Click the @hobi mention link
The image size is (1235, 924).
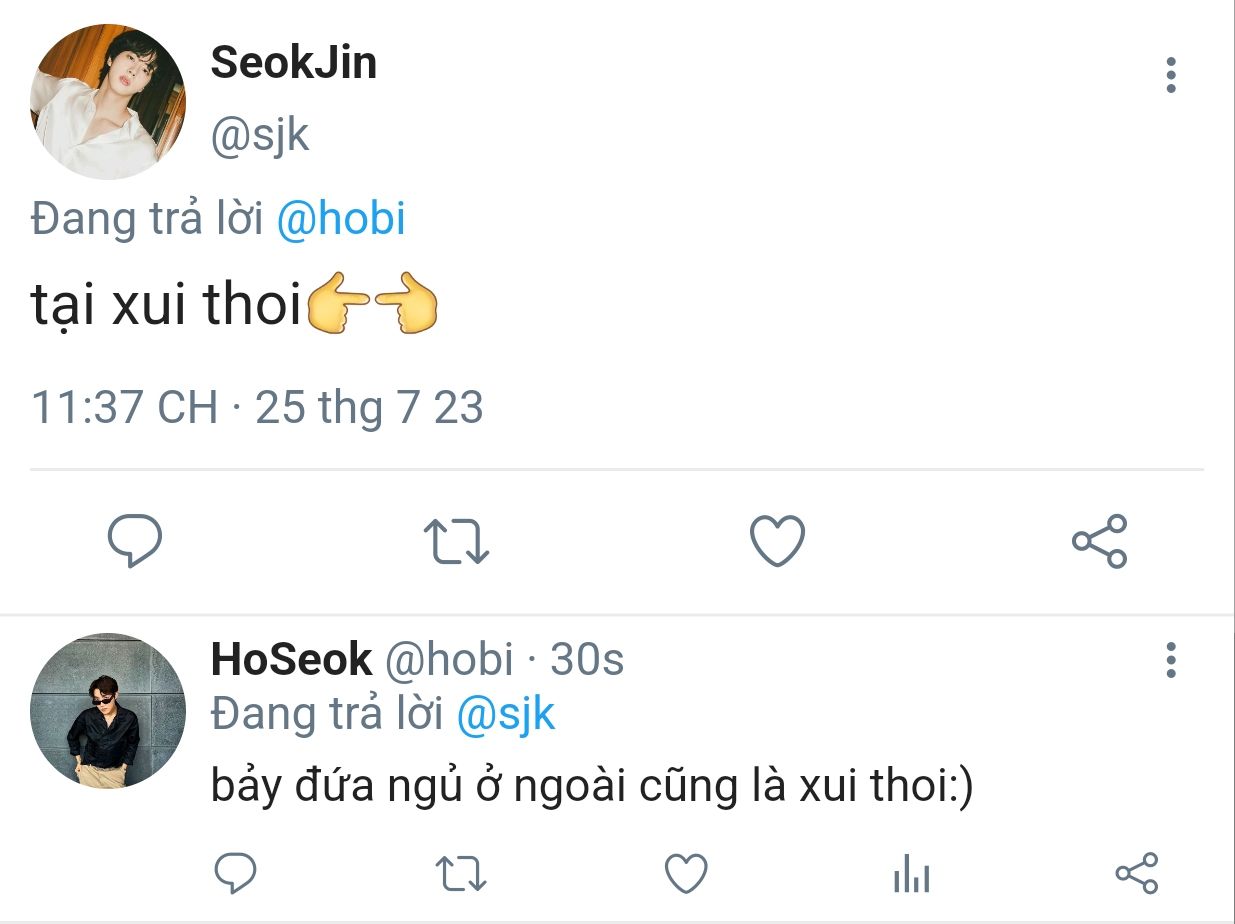pyautogui.click(x=340, y=219)
